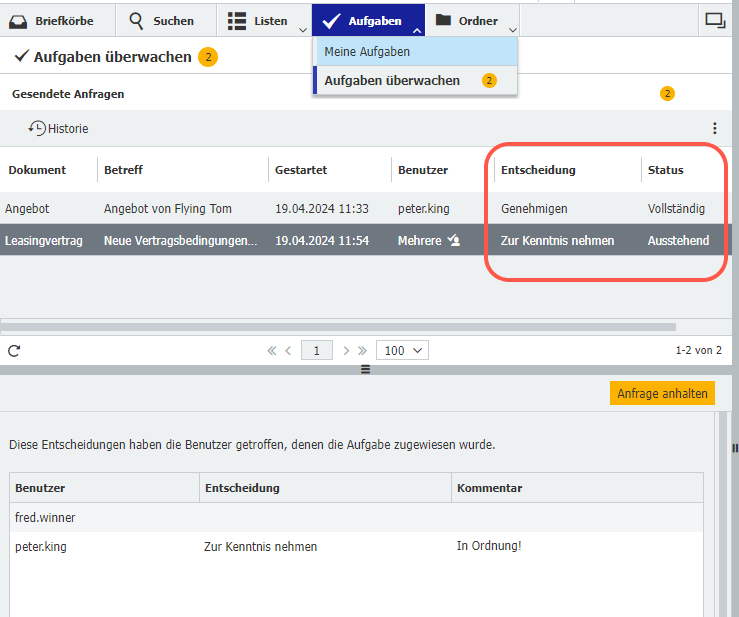The height and width of the screenshot is (617, 739).
Task: Open the 100 page size dropdown
Action: [x=402, y=351]
